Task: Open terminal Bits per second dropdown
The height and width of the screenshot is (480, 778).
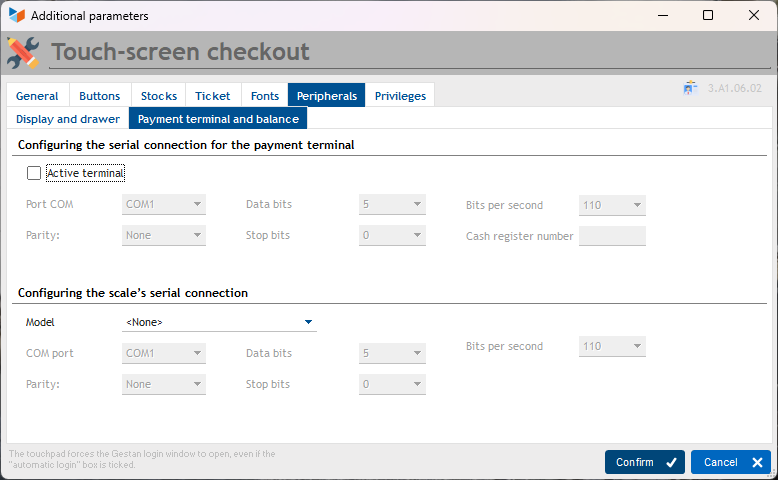Action: tap(612, 205)
